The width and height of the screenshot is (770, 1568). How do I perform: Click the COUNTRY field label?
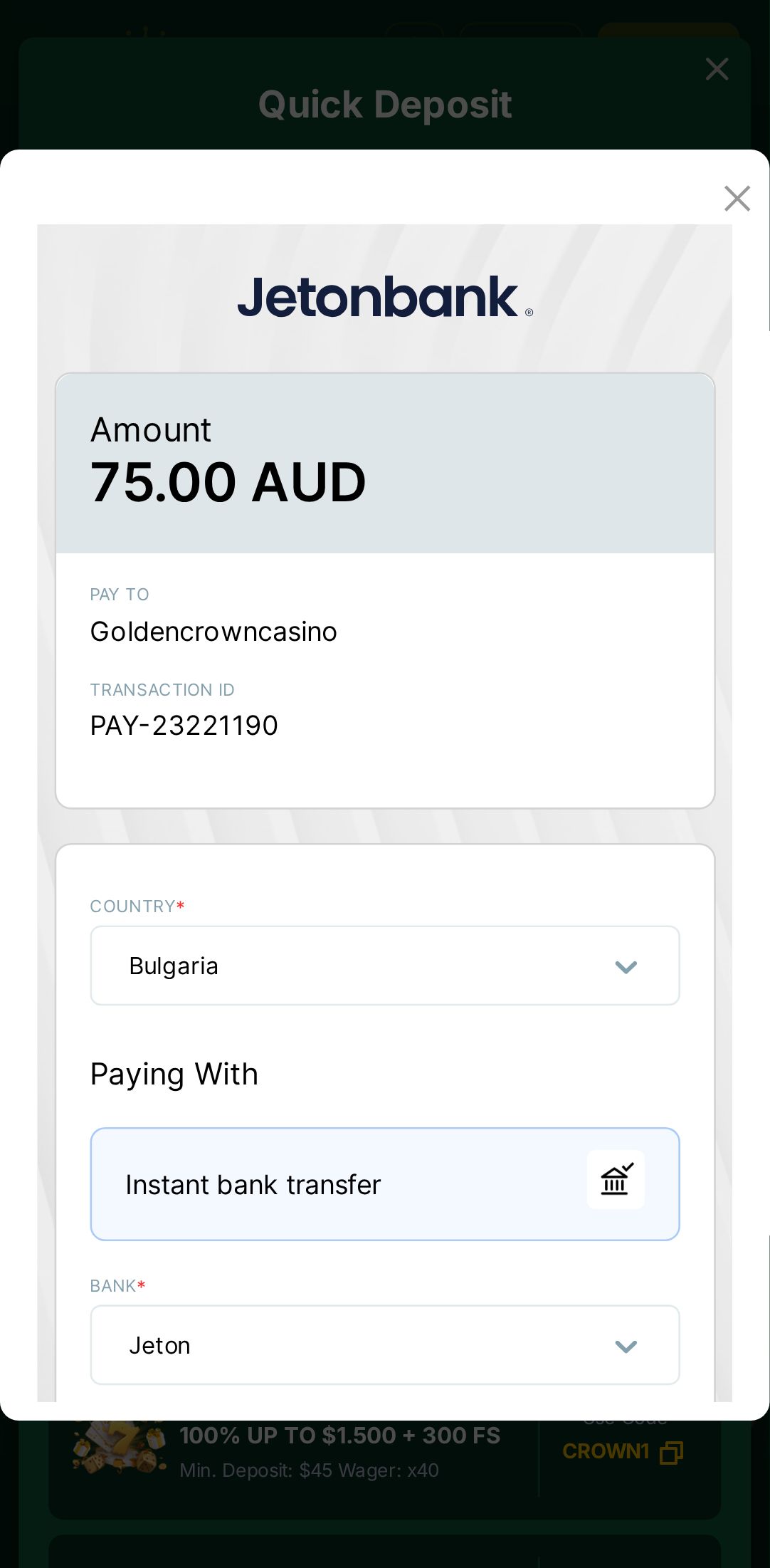point(133,906)
